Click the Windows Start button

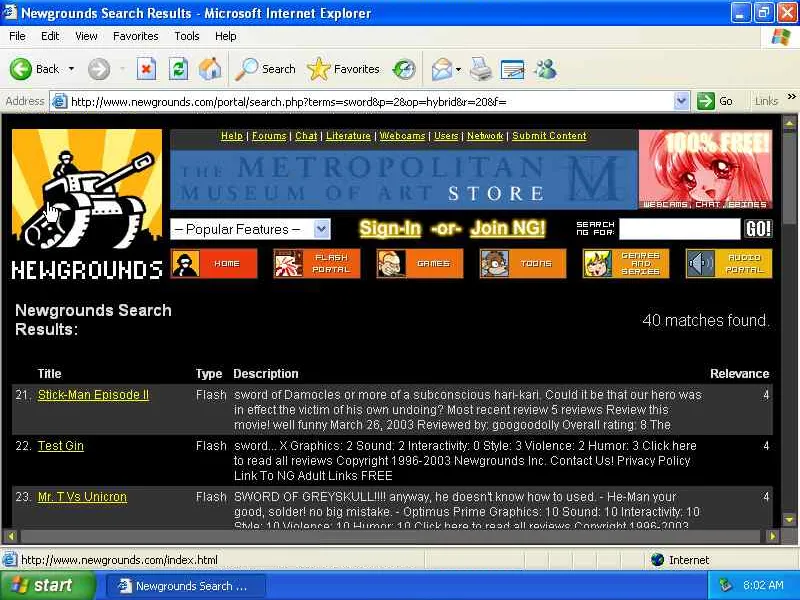pos(47,585)
